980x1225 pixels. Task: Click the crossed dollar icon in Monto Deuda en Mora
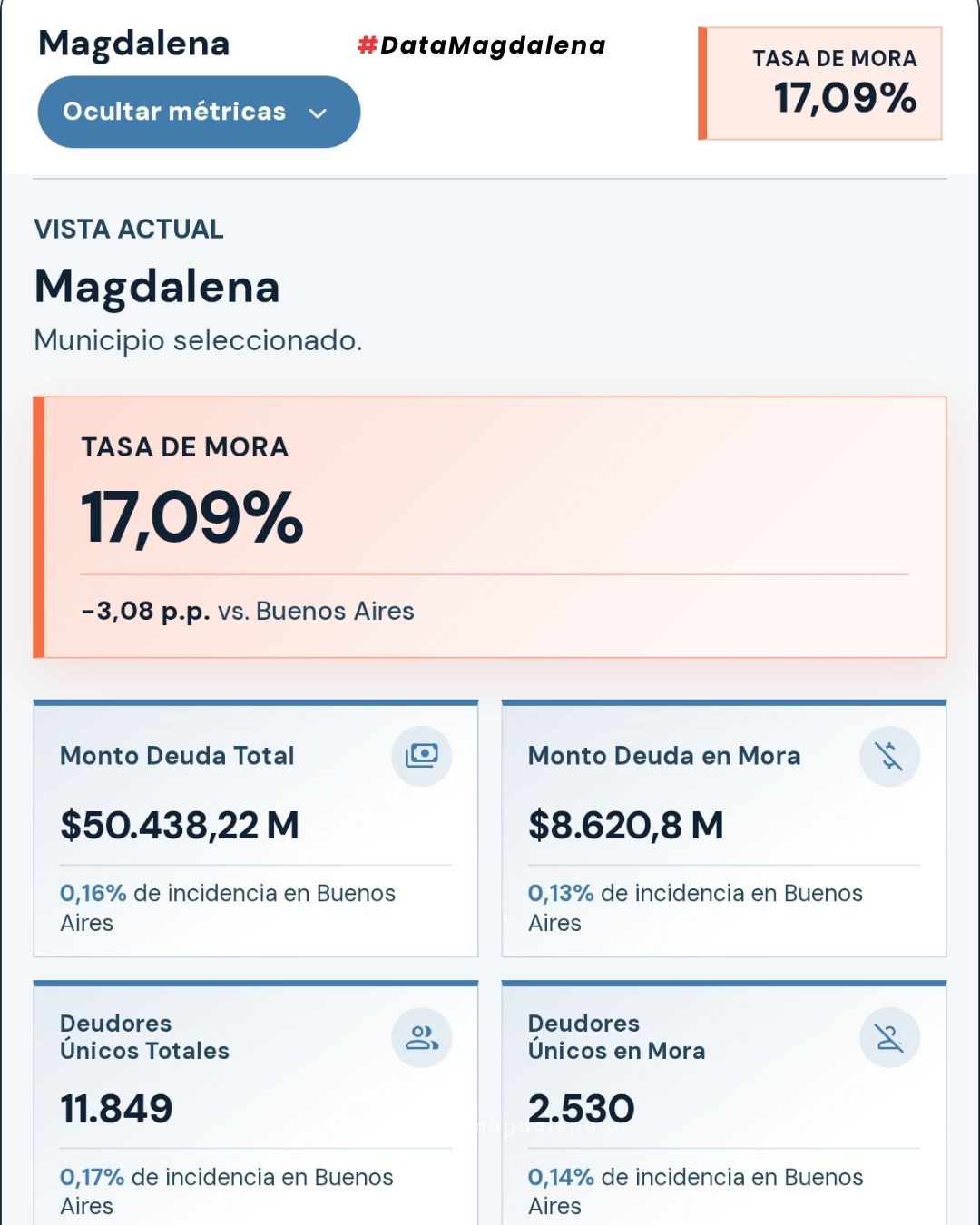[889, 756]
